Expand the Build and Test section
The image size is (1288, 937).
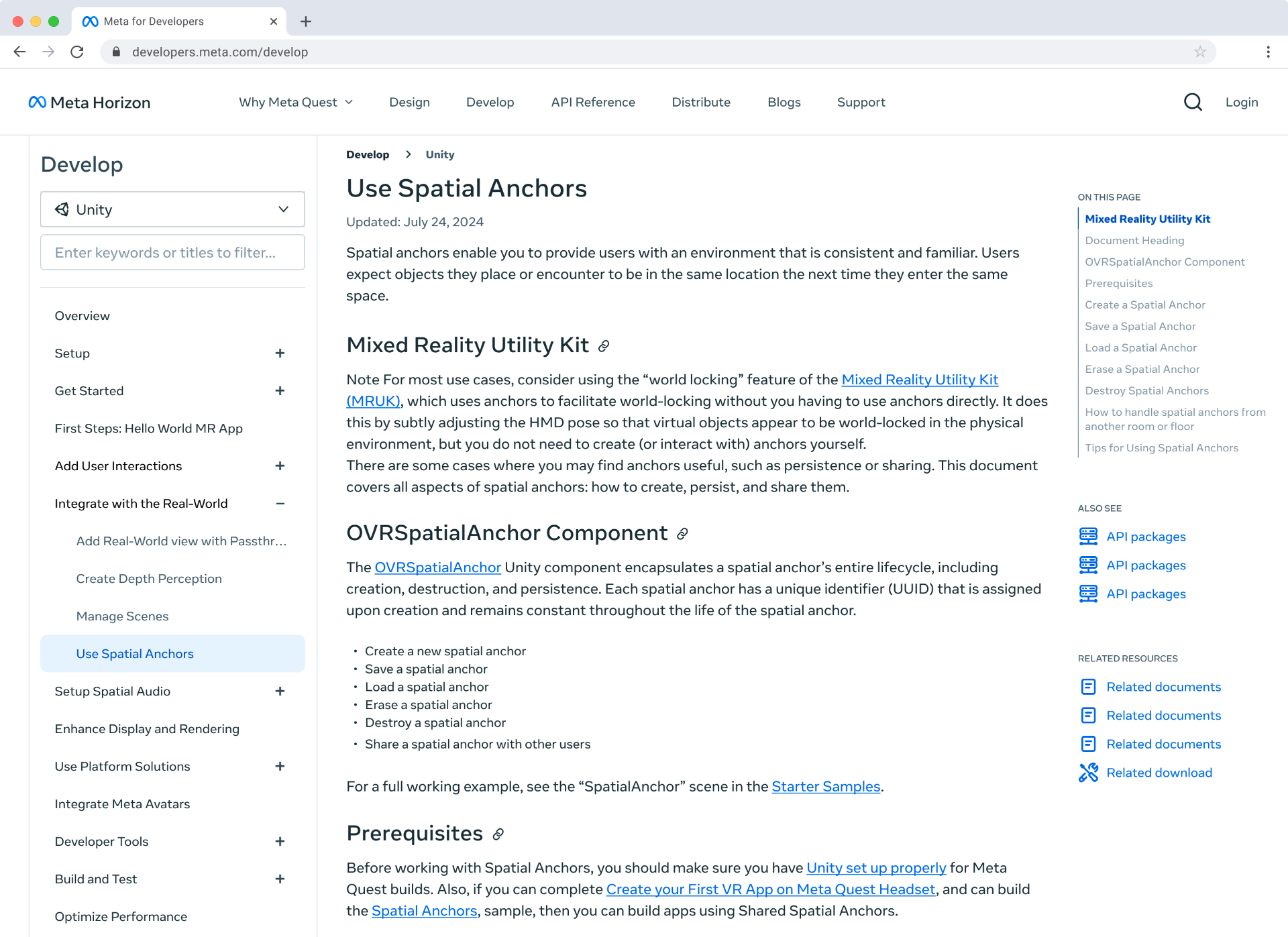(x=280, y=879)
